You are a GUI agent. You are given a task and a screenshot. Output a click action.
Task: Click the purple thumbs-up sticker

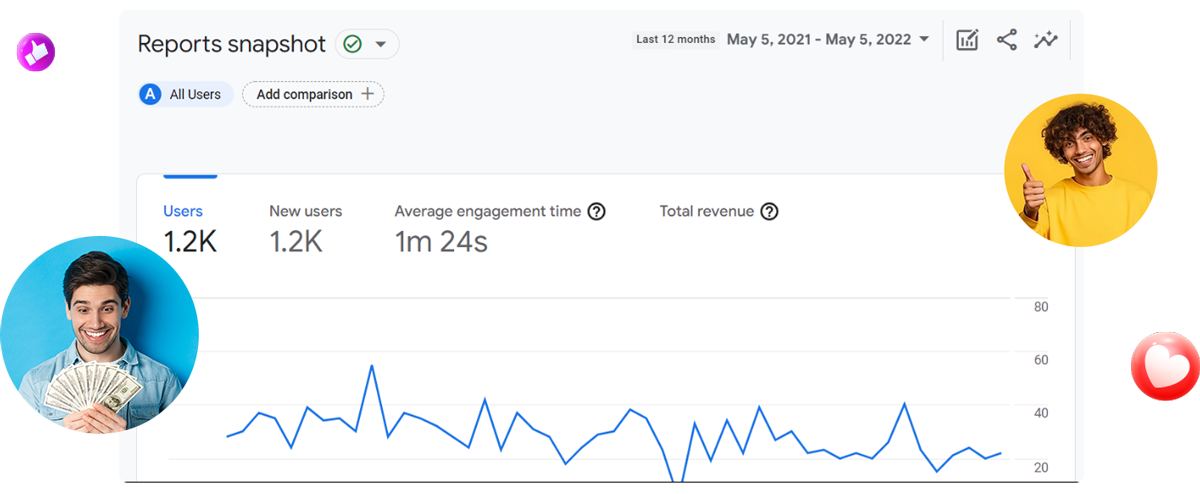coord(36,50)
